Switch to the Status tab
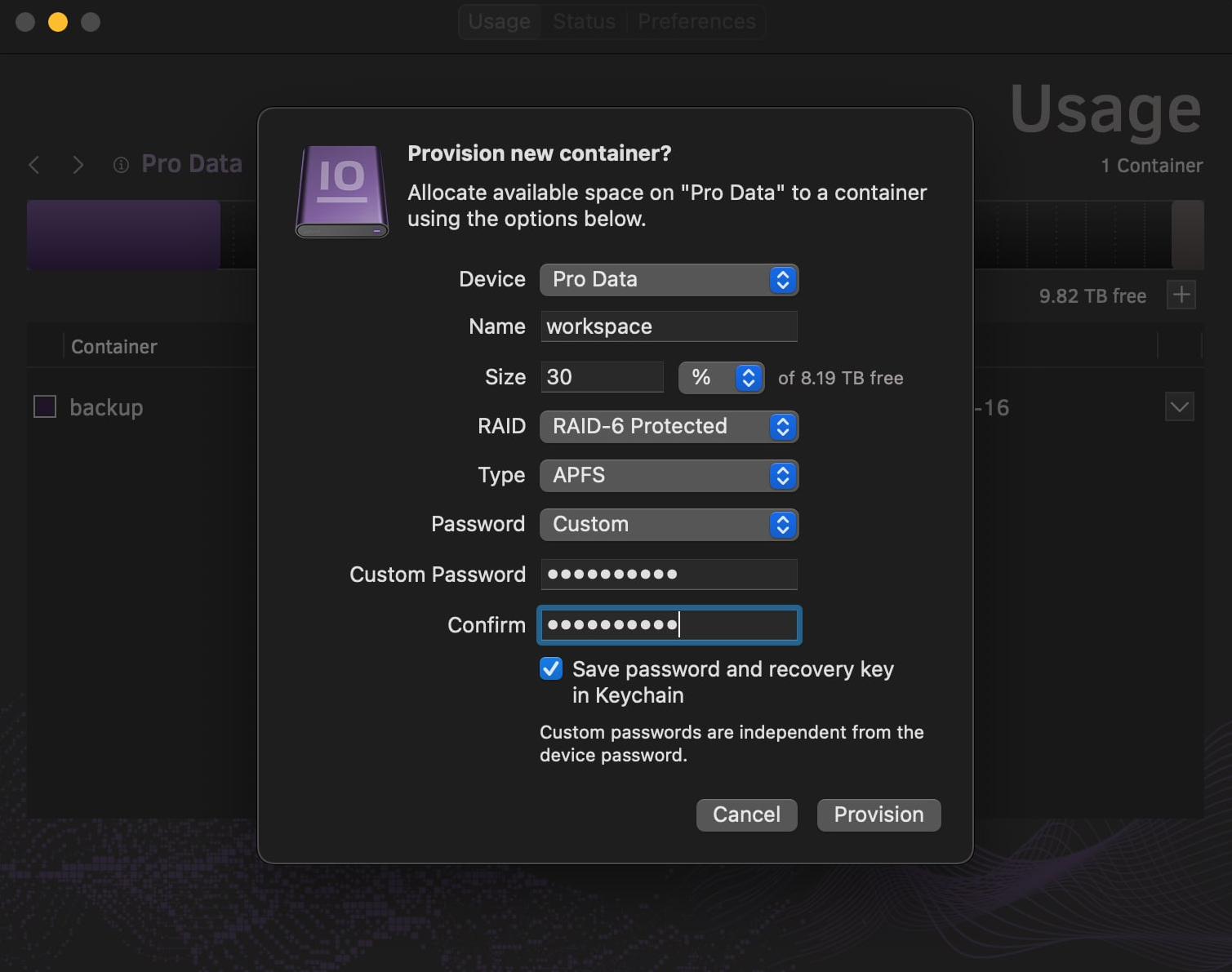 (584, 21)
